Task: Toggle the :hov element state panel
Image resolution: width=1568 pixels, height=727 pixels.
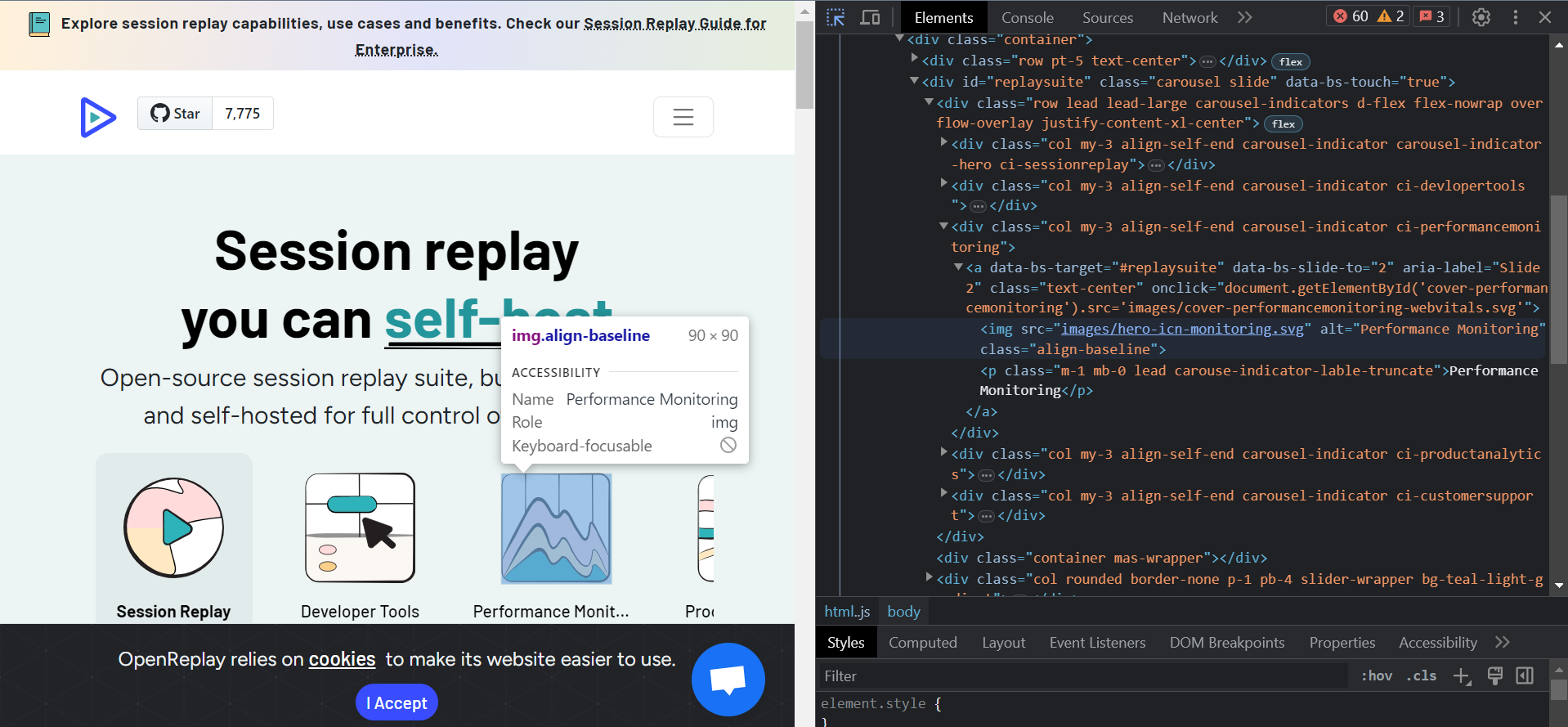Action: pyautogui.click(x=1377, y=675)
